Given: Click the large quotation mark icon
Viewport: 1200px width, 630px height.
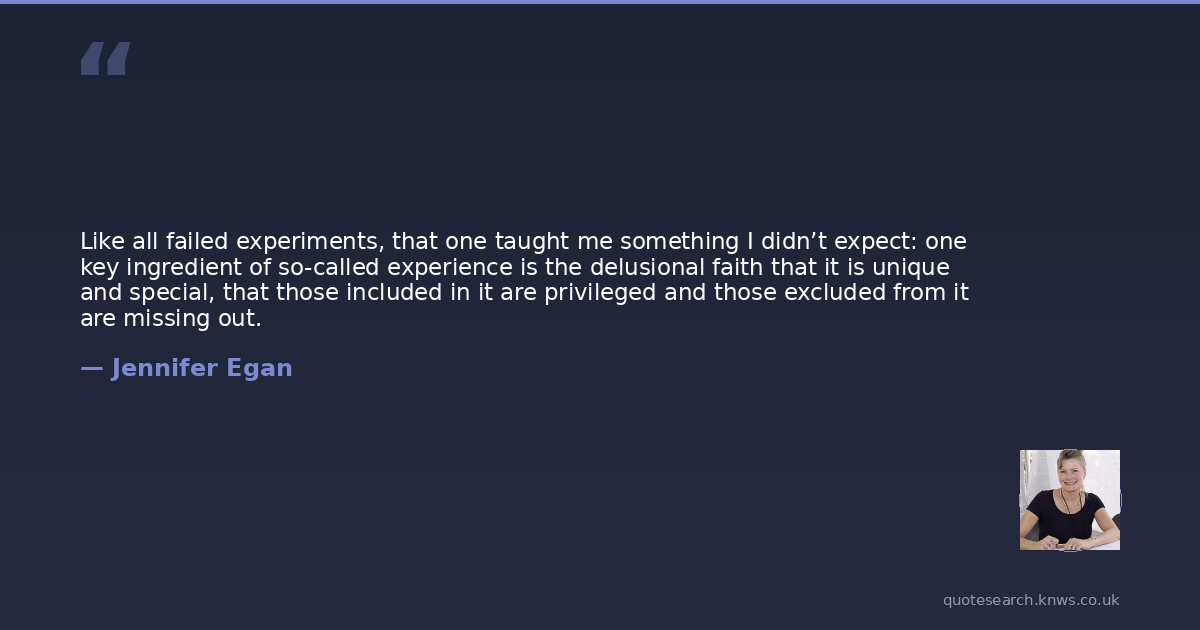Looking at the screenshot, I should tap(105, 59).
